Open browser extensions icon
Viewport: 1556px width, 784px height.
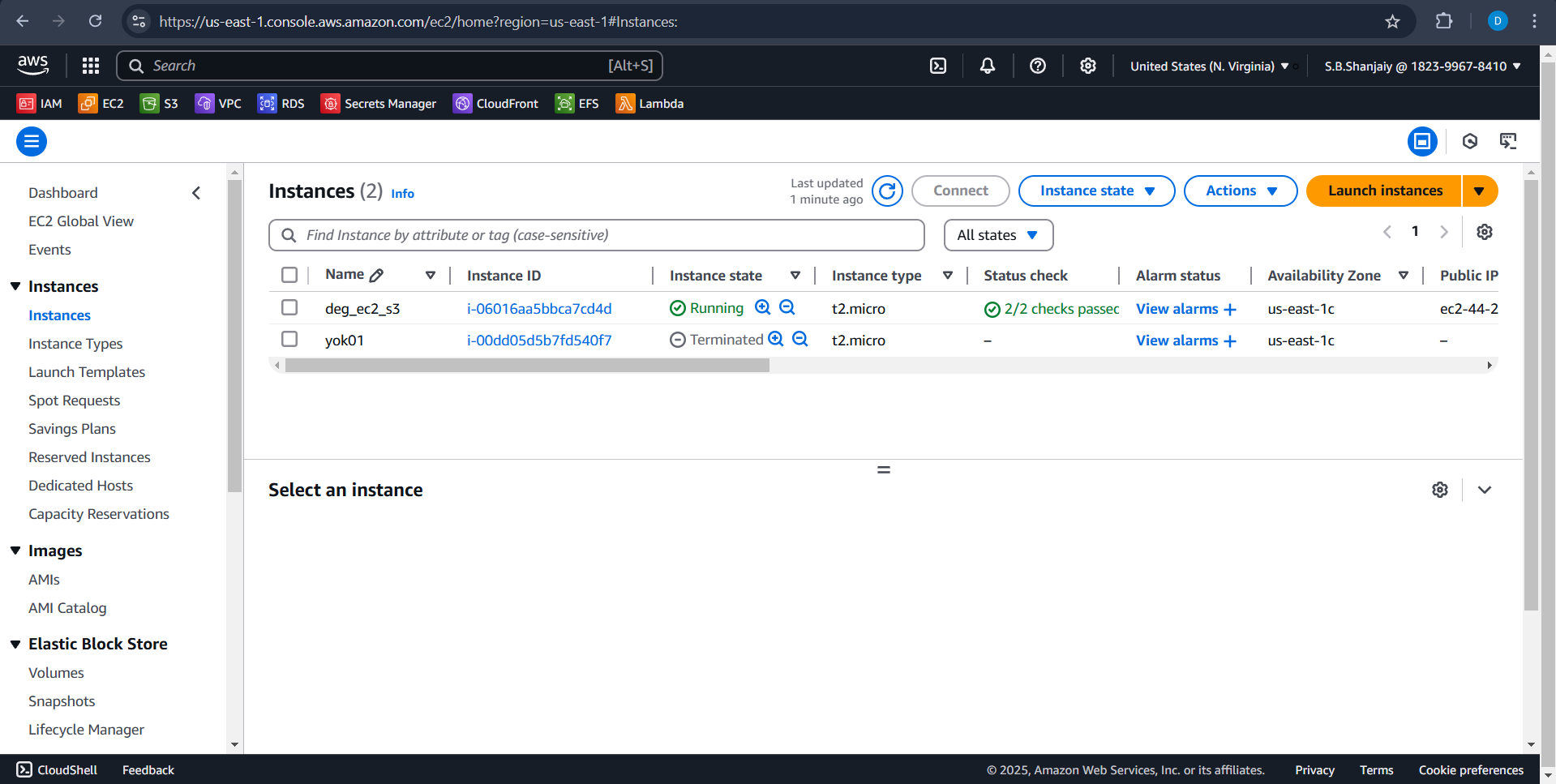point(1444,21)
